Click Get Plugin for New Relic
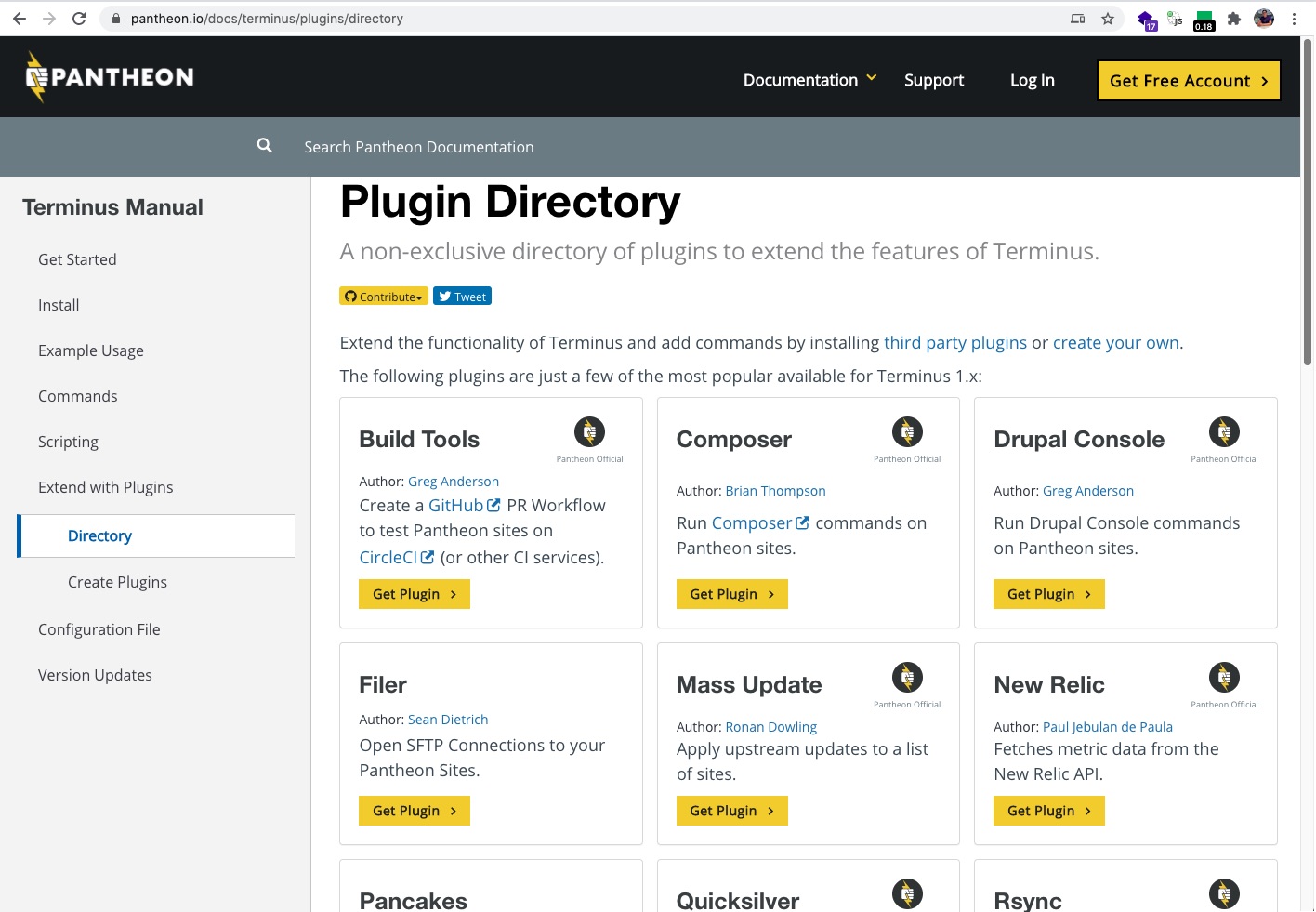Image resolution: width=1316 pixels, height=912 pixels. point(1049,811)
